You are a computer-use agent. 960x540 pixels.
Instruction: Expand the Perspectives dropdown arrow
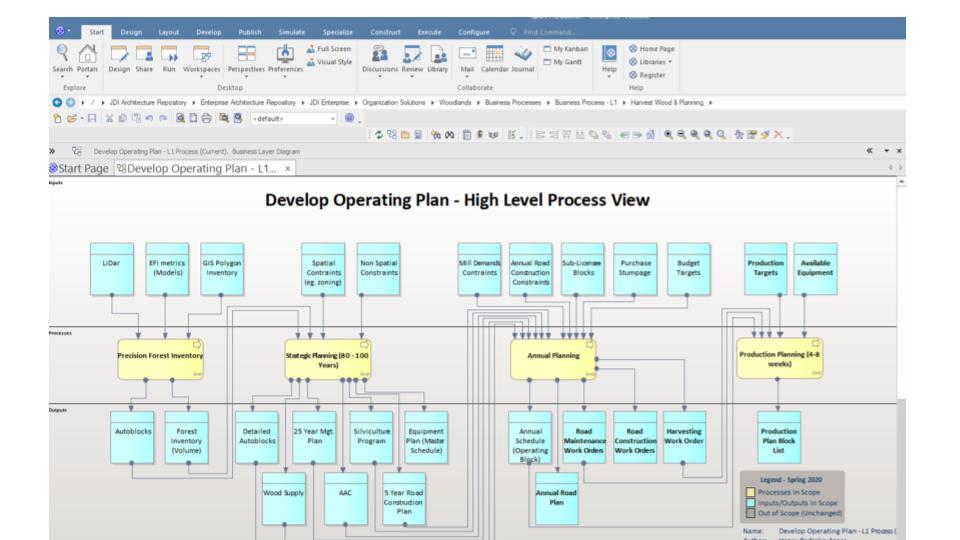click(x=246, y=77)
